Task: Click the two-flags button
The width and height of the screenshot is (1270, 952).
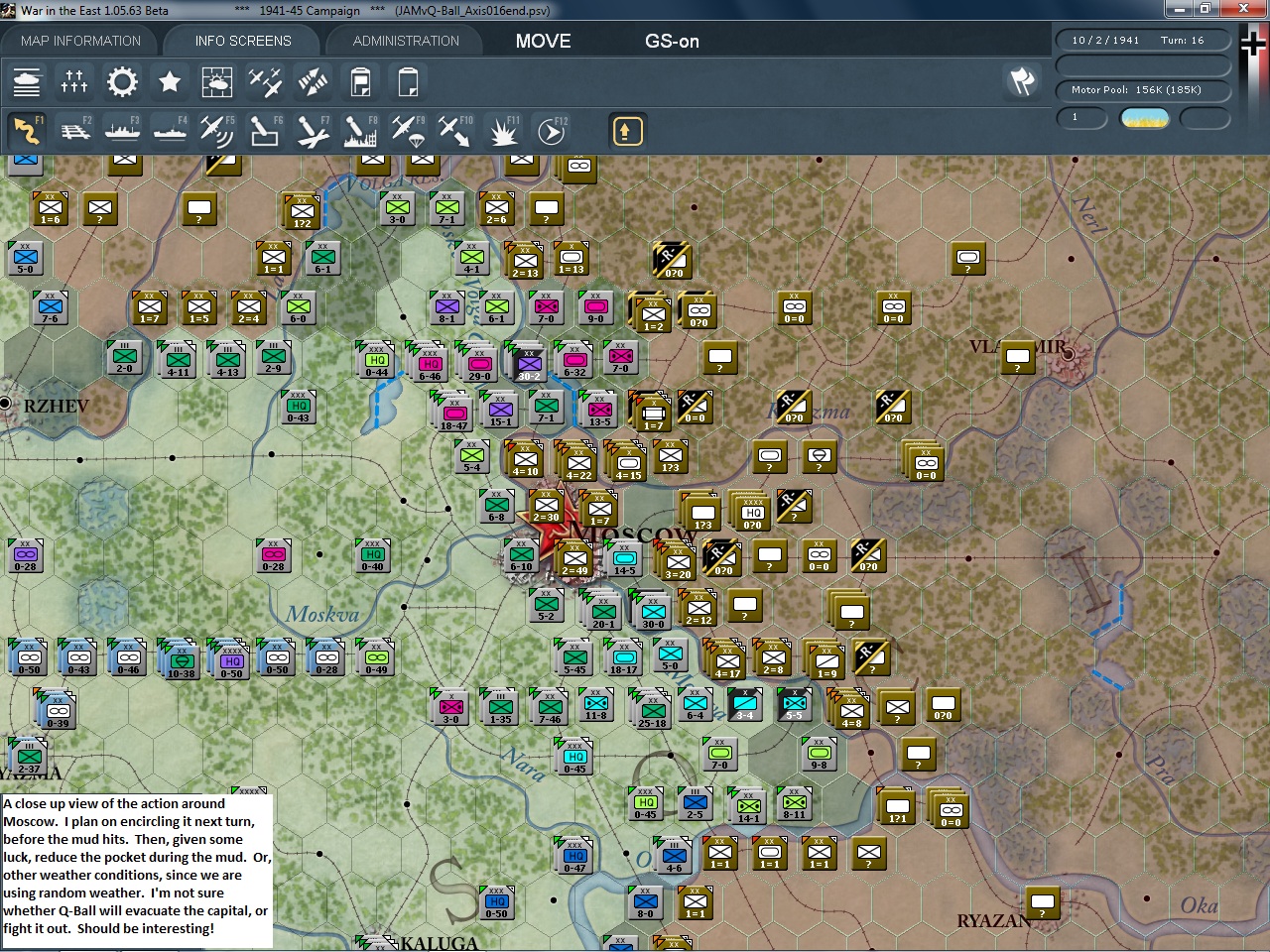Action: point(1022,81)
